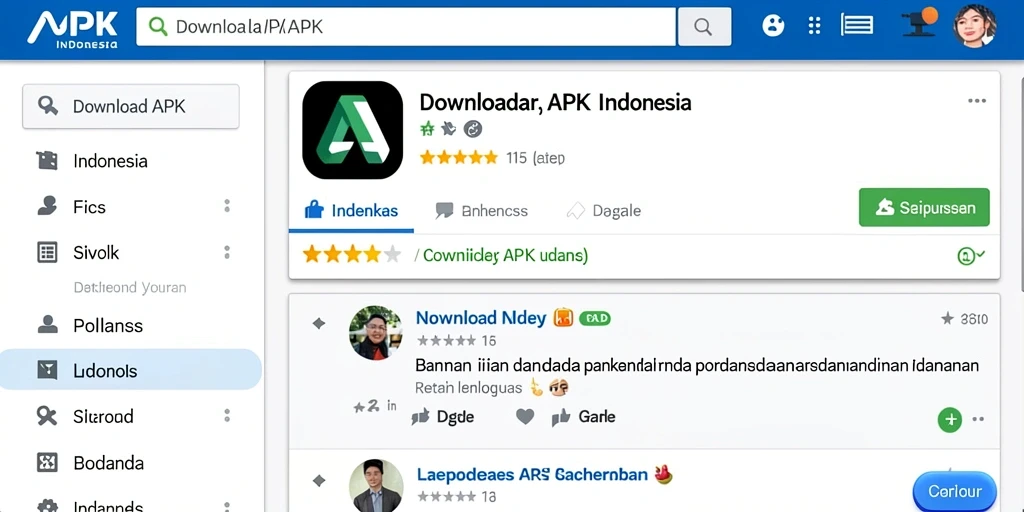Click the thumbs-up Dgde button
1024x512 pixels.
pyautogui.click(x=443, y=417)
